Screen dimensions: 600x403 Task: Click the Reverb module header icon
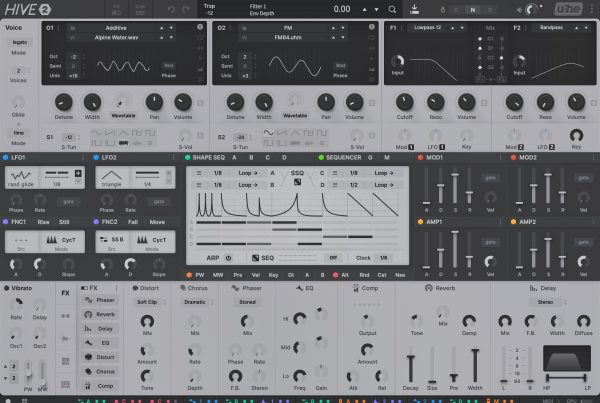point(429,288)
